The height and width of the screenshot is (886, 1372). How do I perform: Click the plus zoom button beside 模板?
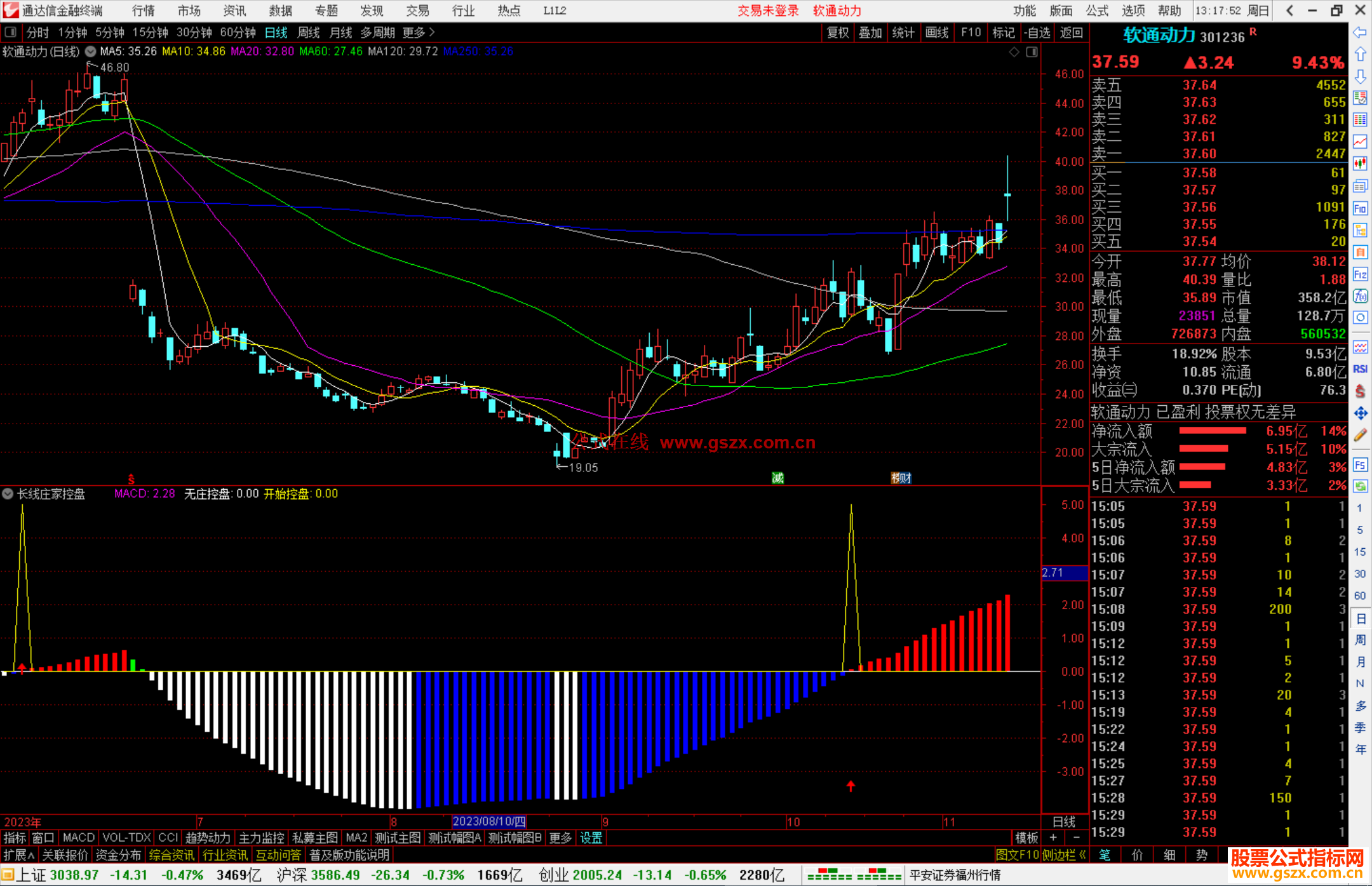(1053, 838)
